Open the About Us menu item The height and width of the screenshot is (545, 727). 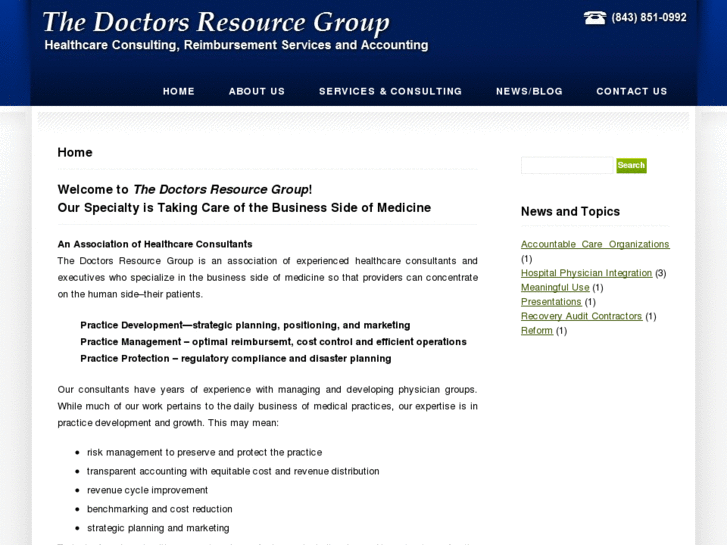(256, 91)
